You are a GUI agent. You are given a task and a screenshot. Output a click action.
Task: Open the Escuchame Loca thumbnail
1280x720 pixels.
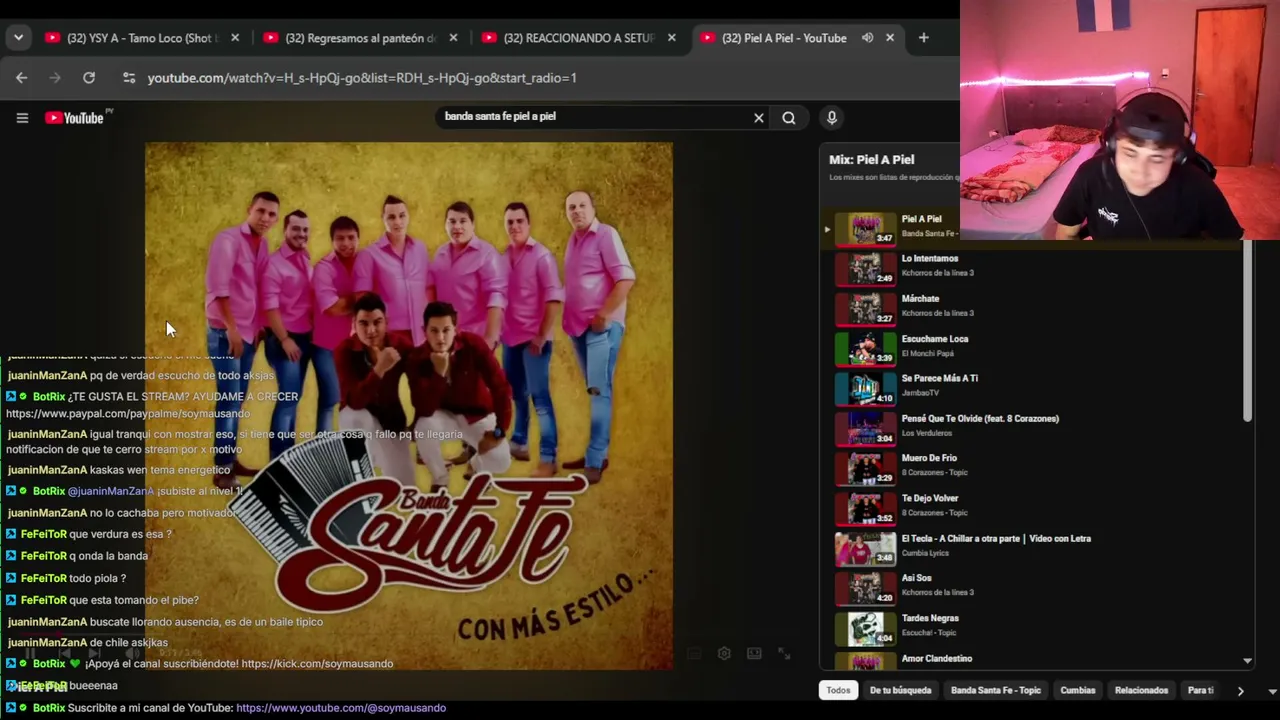(x=866, y=348)
